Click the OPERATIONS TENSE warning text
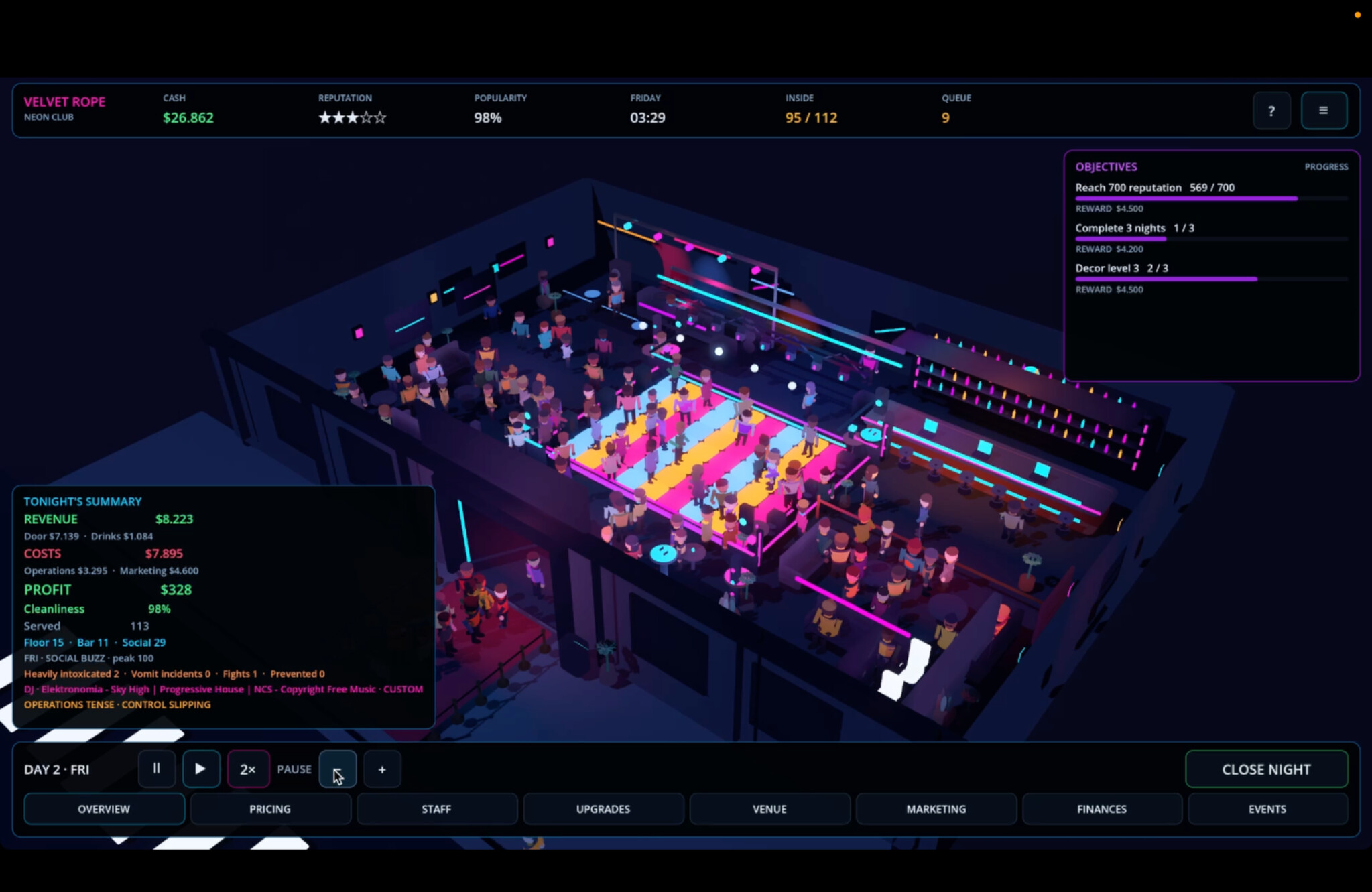 pos(117,704)
